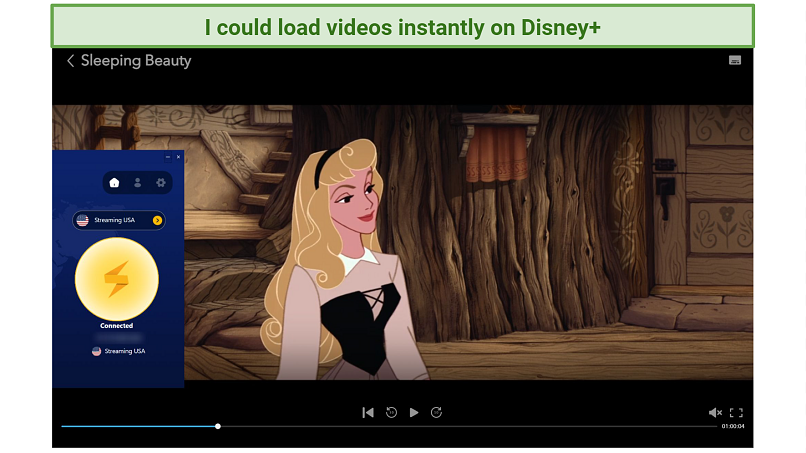This screenshot has height=453, width=806.
Task: Click the 01:00:04 remaining time
Action: pos(732,426)
